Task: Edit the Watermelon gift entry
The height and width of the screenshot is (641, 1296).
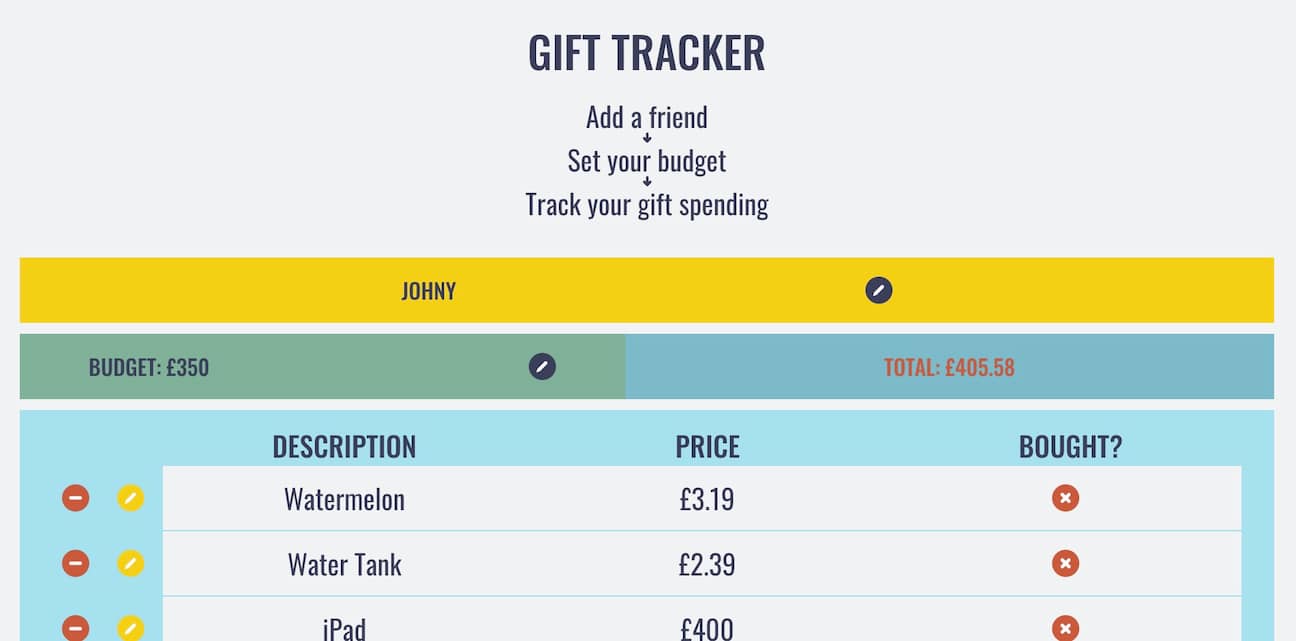Action: pyautogui.click(x=131, y=498)
